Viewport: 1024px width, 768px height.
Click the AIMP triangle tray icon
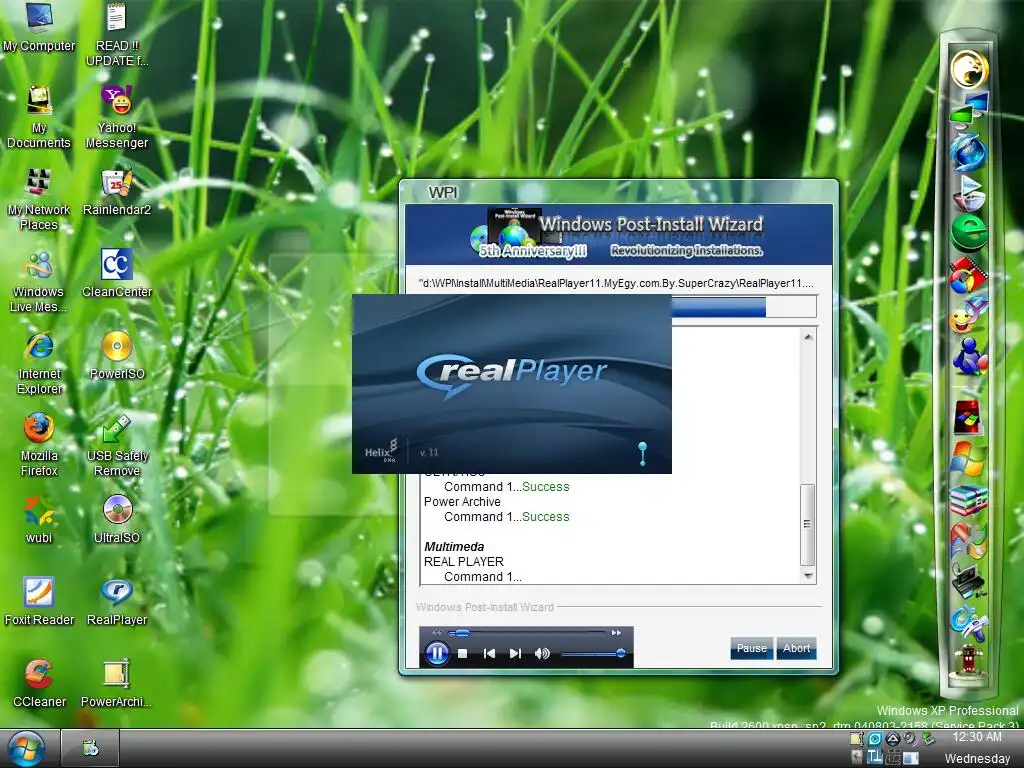pyautogui.click(x=892, y=739)
